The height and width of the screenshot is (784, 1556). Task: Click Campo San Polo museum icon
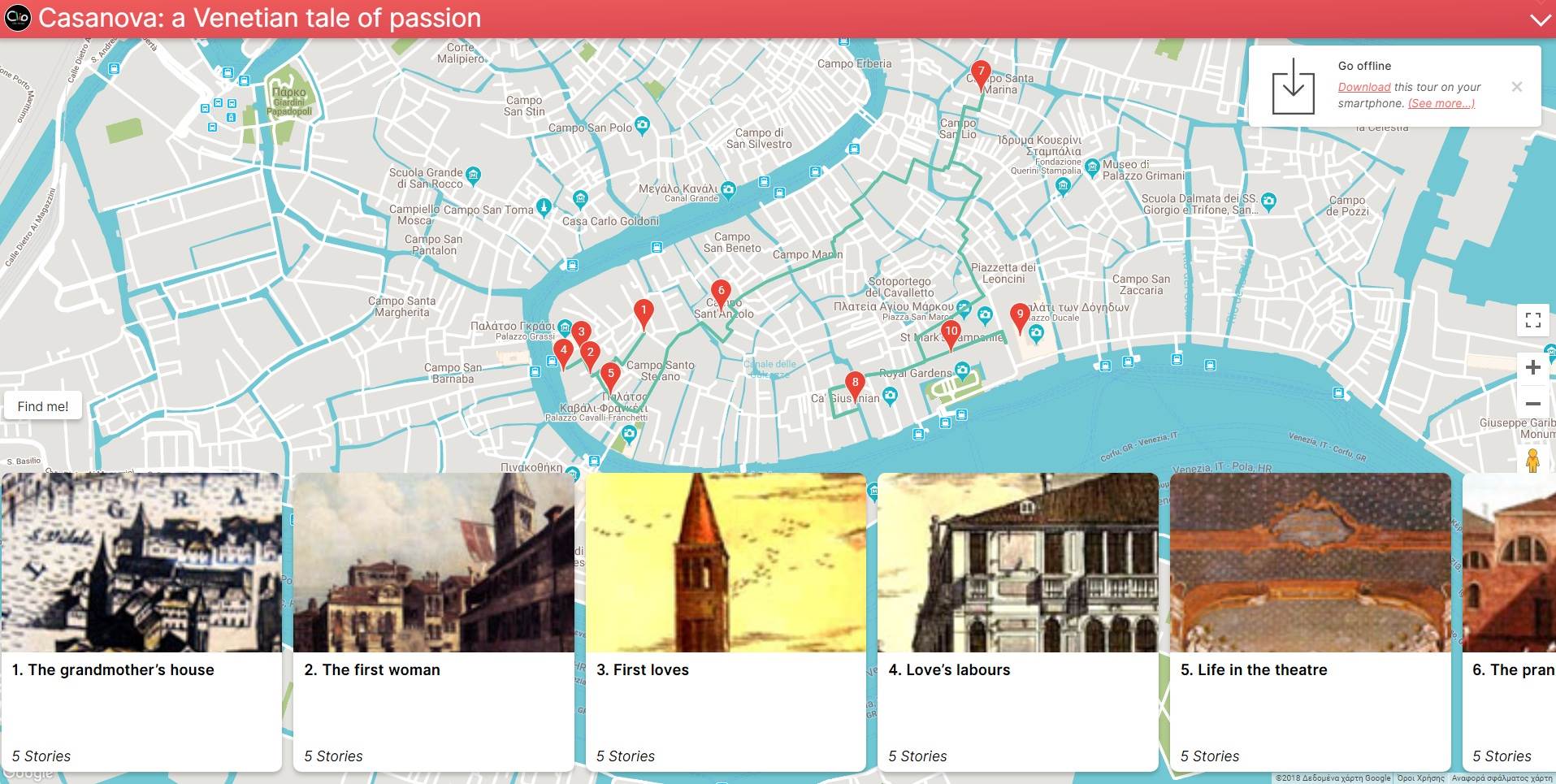click(x=642, y=125)
